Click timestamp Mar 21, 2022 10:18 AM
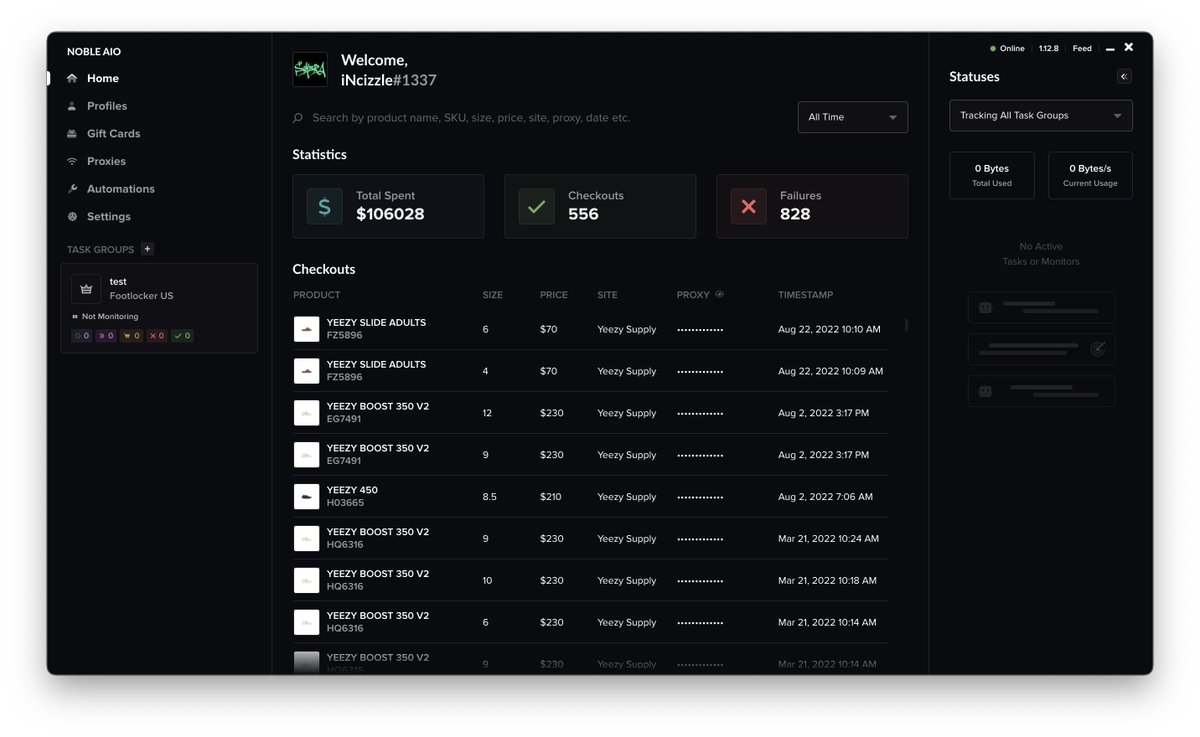Viewport: 1200px width, 737px height. click(x=828, y=581)
